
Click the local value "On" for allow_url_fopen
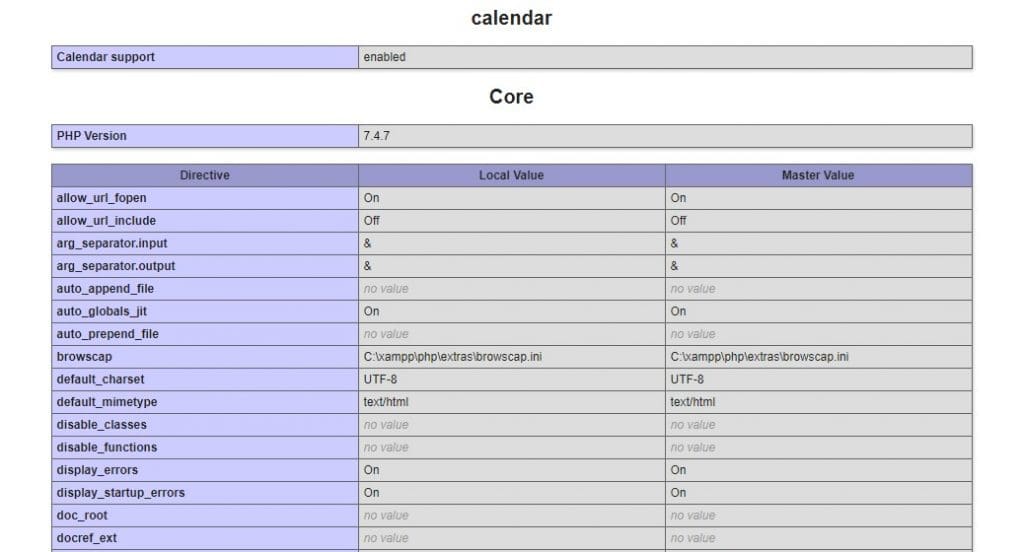[x=372, y=198]
